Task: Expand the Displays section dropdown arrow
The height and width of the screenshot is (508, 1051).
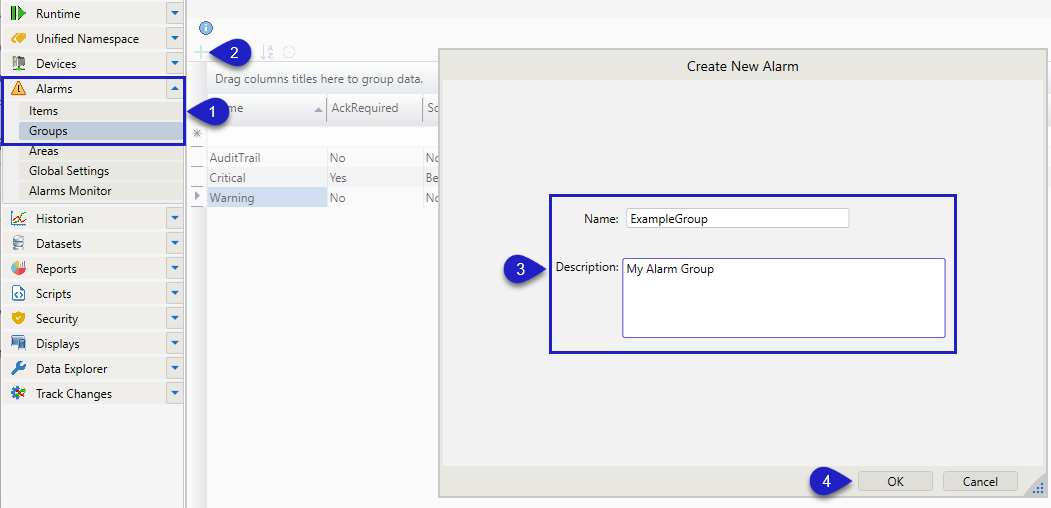Action: click(x=175, y=344)
